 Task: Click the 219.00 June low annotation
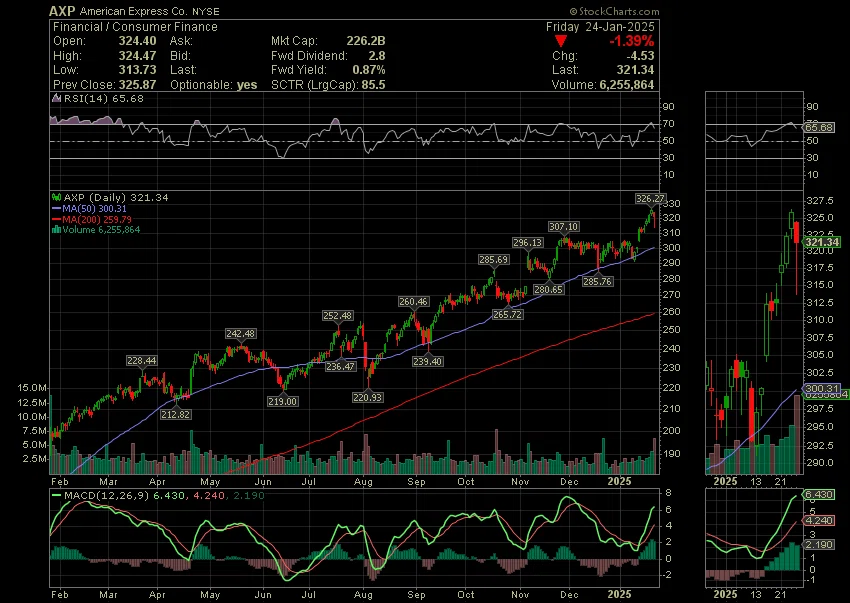coord(282,401)
